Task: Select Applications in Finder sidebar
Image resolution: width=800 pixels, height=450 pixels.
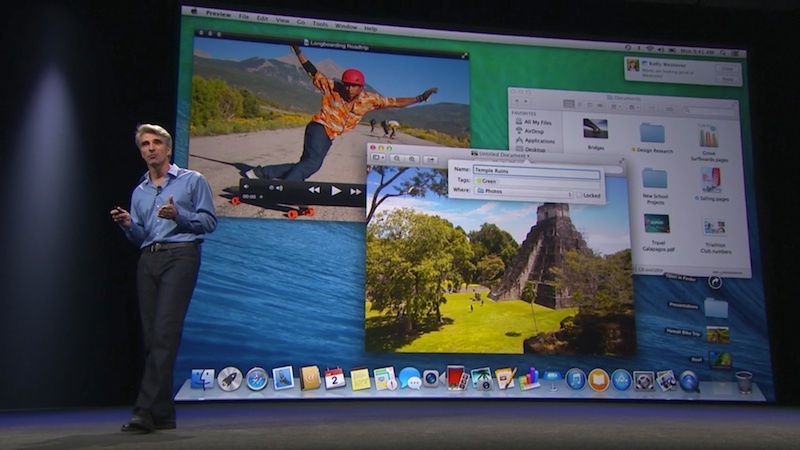Action: pyautogui.click(x=537, y=141)
